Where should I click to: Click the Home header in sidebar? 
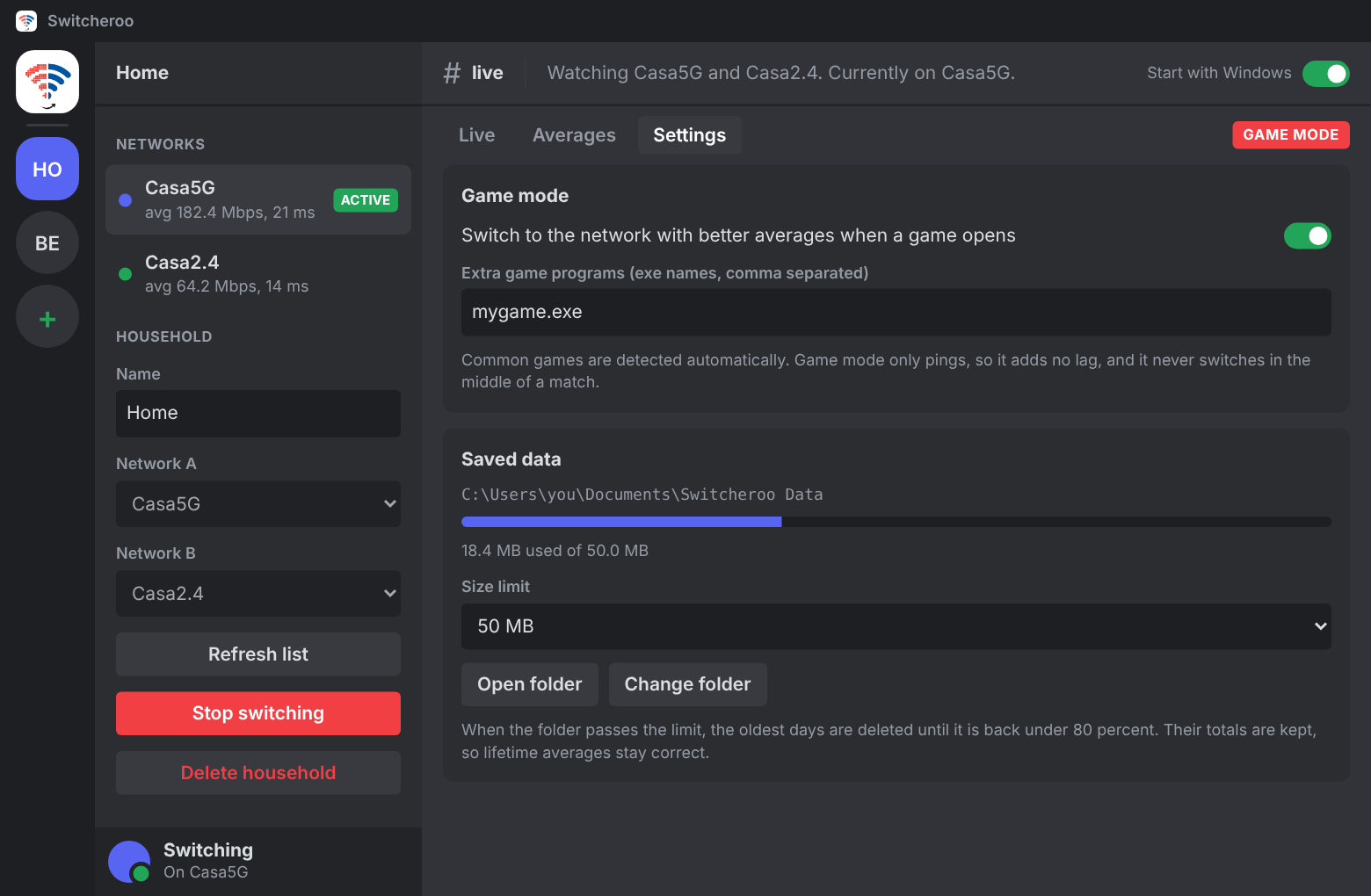click(x=142, y=73)
